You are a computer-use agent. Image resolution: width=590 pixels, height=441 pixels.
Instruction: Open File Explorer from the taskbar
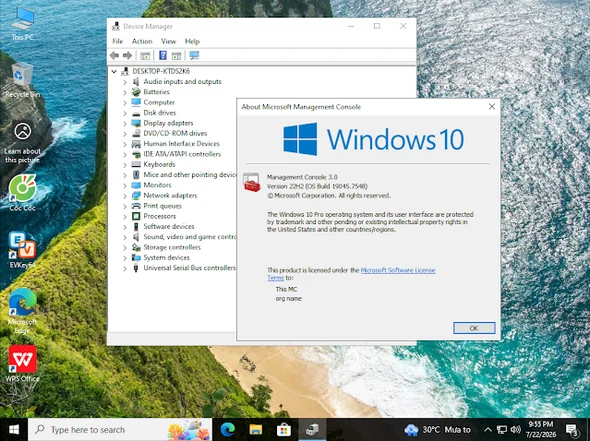pos(256,429)
